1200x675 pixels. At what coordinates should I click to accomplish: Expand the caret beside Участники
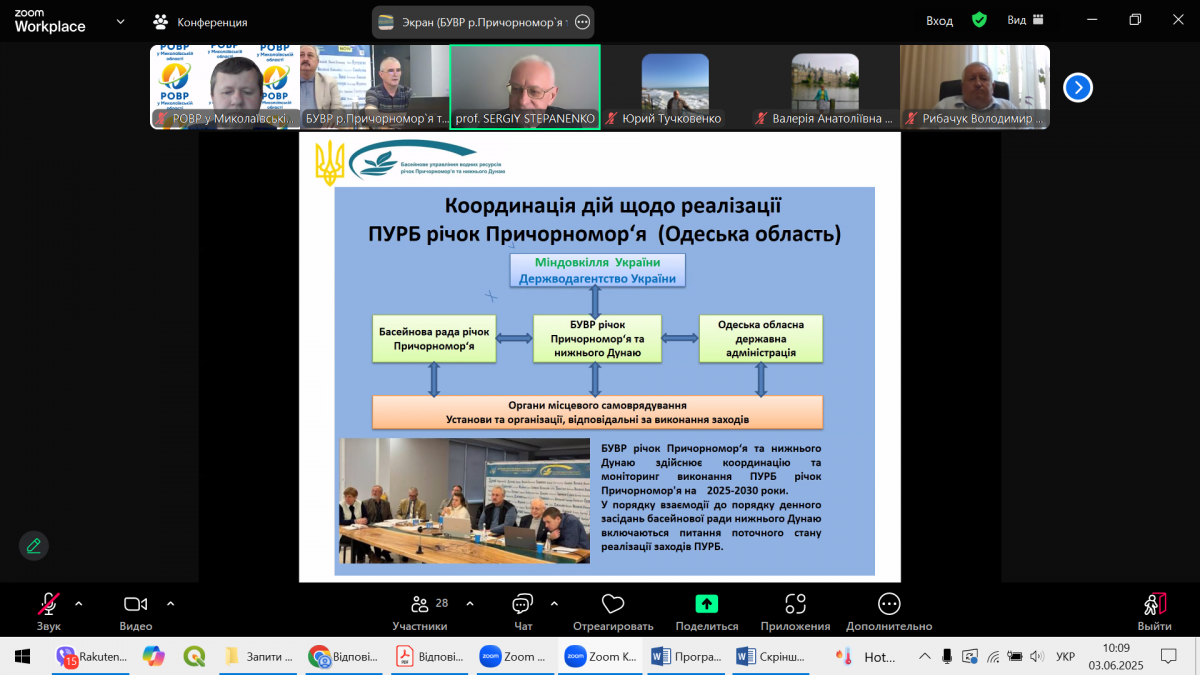point(470,604)
